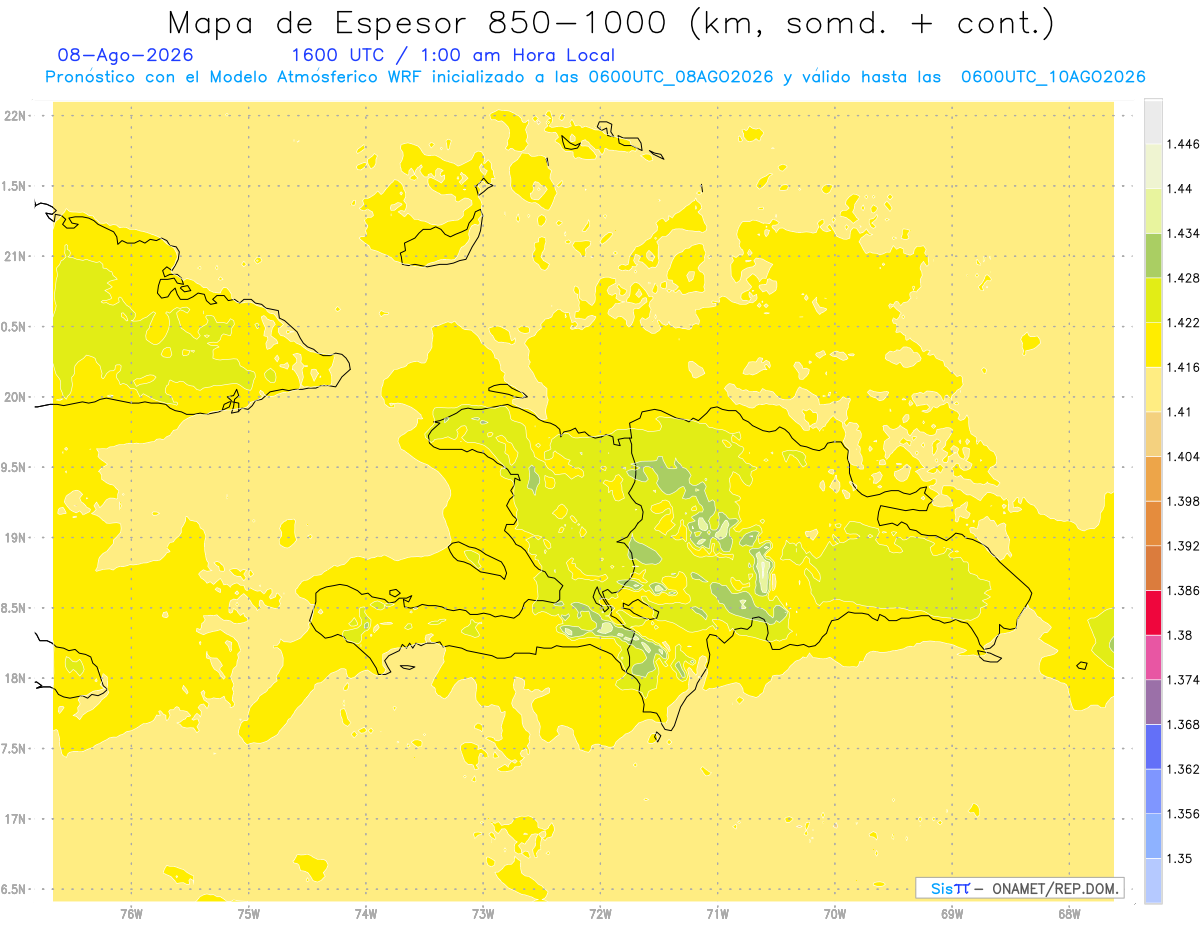
Task: Click the colorbar value '1.416'
Action: click(1183, 367)
